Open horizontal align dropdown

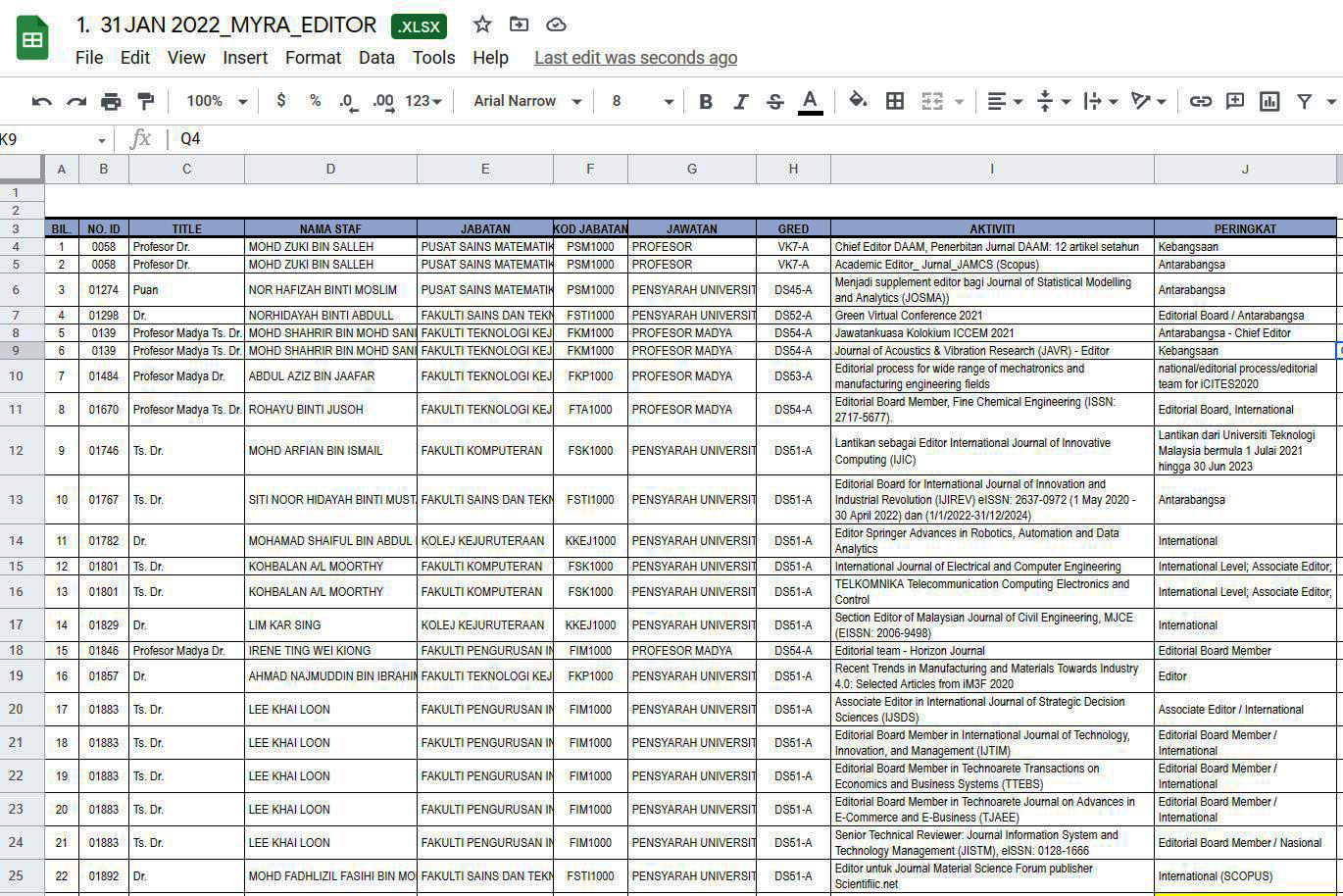[1005, 101]
